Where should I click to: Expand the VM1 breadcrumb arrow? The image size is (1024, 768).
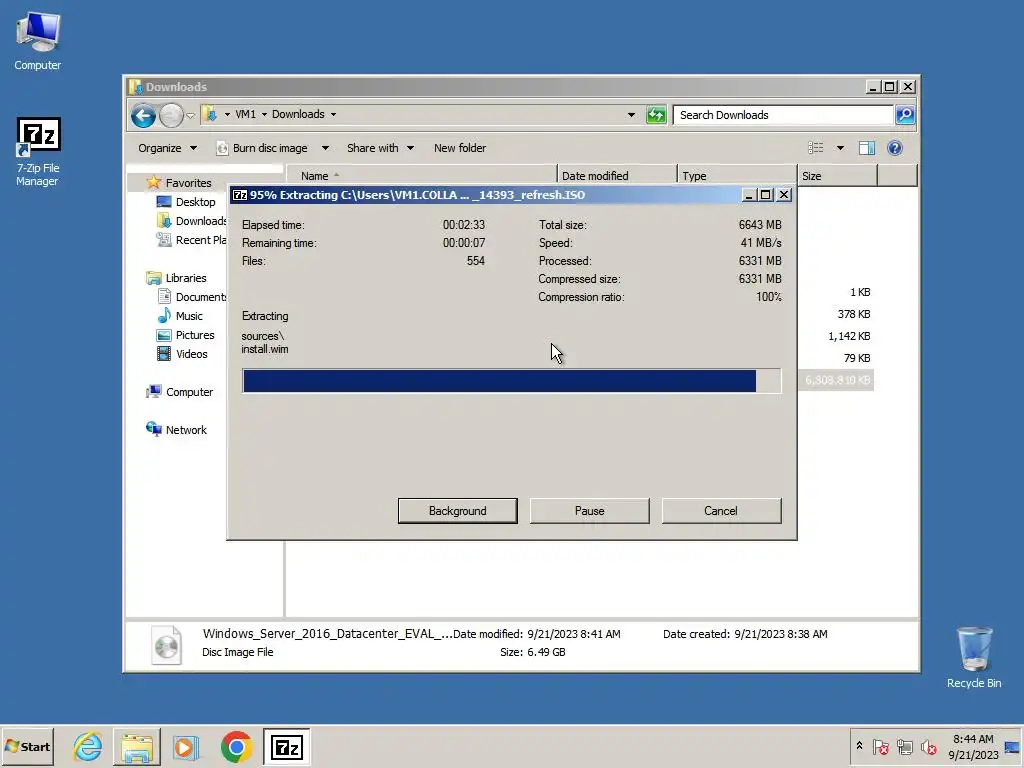pos(264,114)
